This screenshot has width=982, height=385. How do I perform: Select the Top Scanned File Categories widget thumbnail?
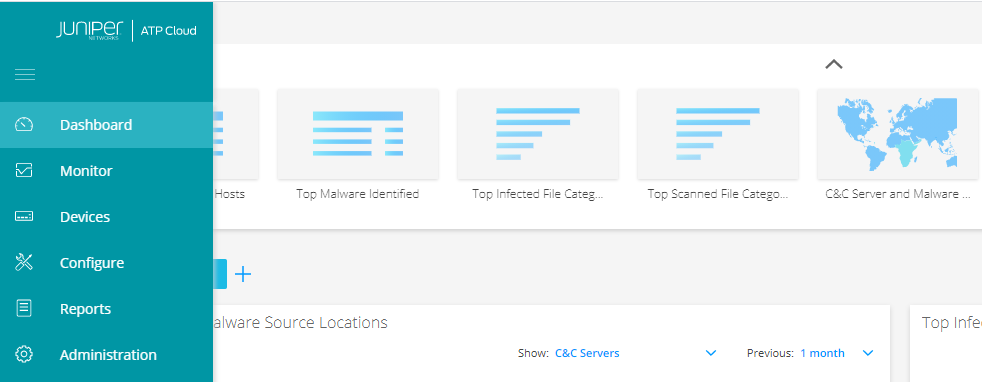[718, 133]
